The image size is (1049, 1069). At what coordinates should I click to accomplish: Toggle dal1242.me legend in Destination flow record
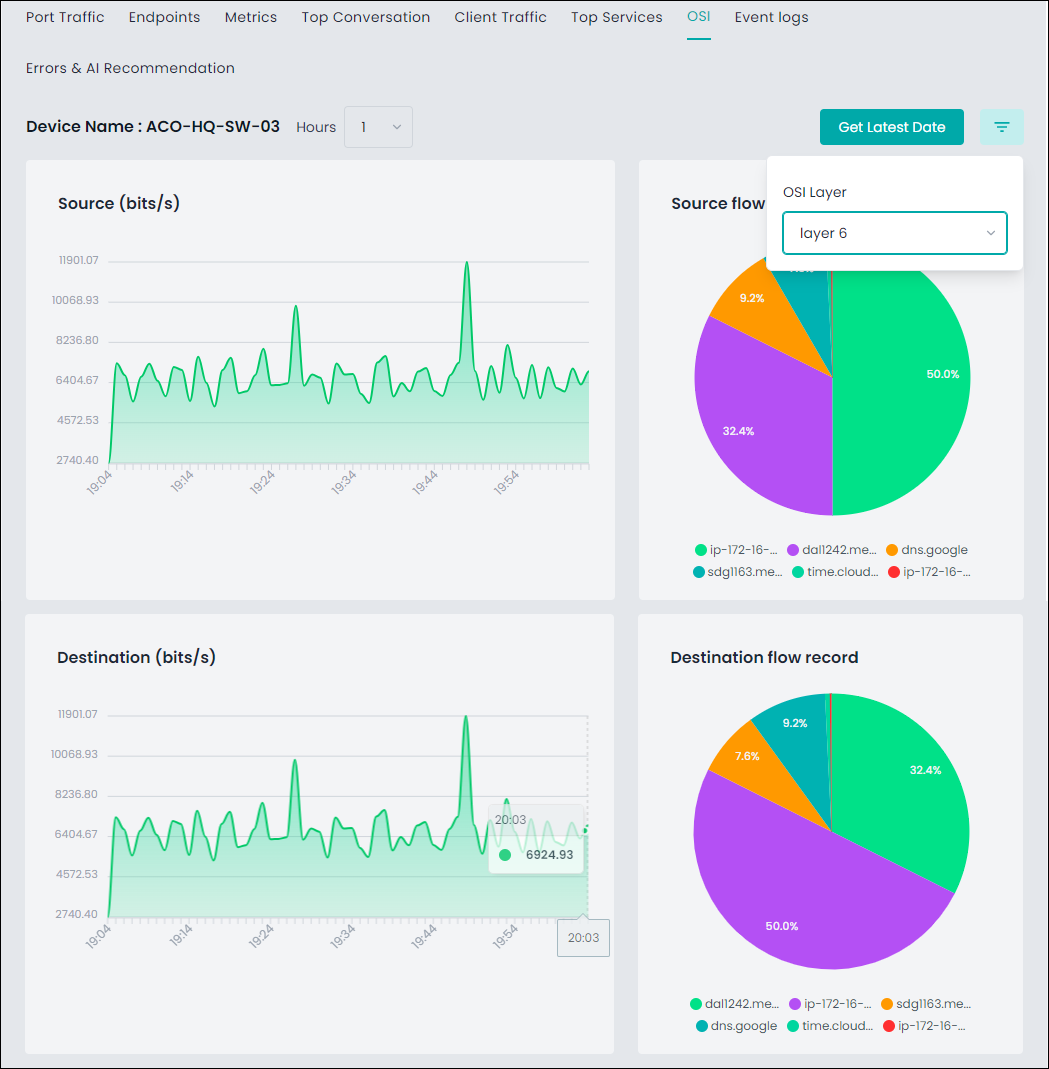tap(735, 1004)
